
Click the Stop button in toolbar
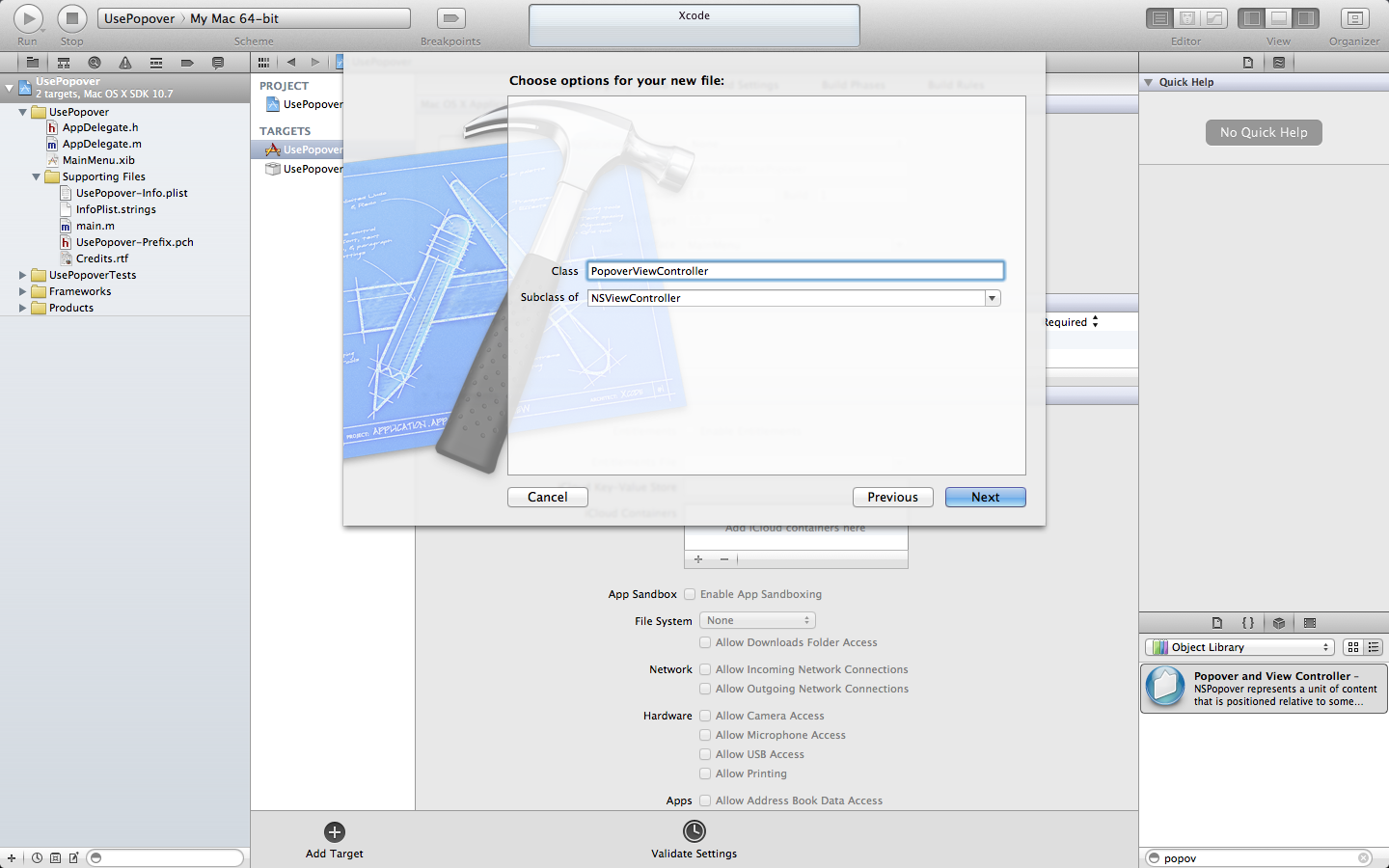coord(72,17)
